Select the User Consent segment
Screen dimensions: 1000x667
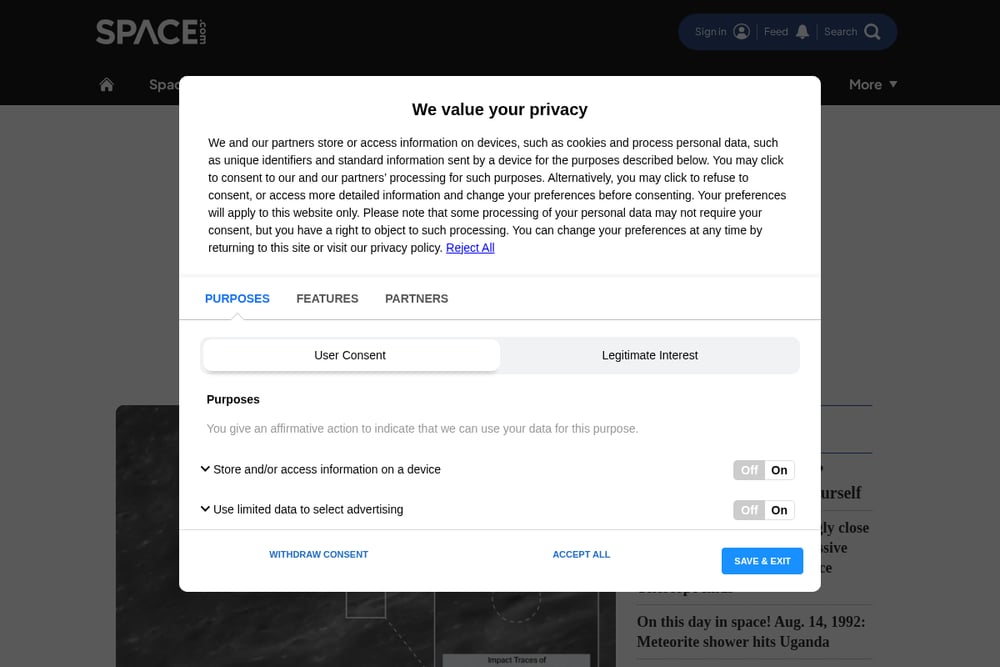click(x=350, y=355)
